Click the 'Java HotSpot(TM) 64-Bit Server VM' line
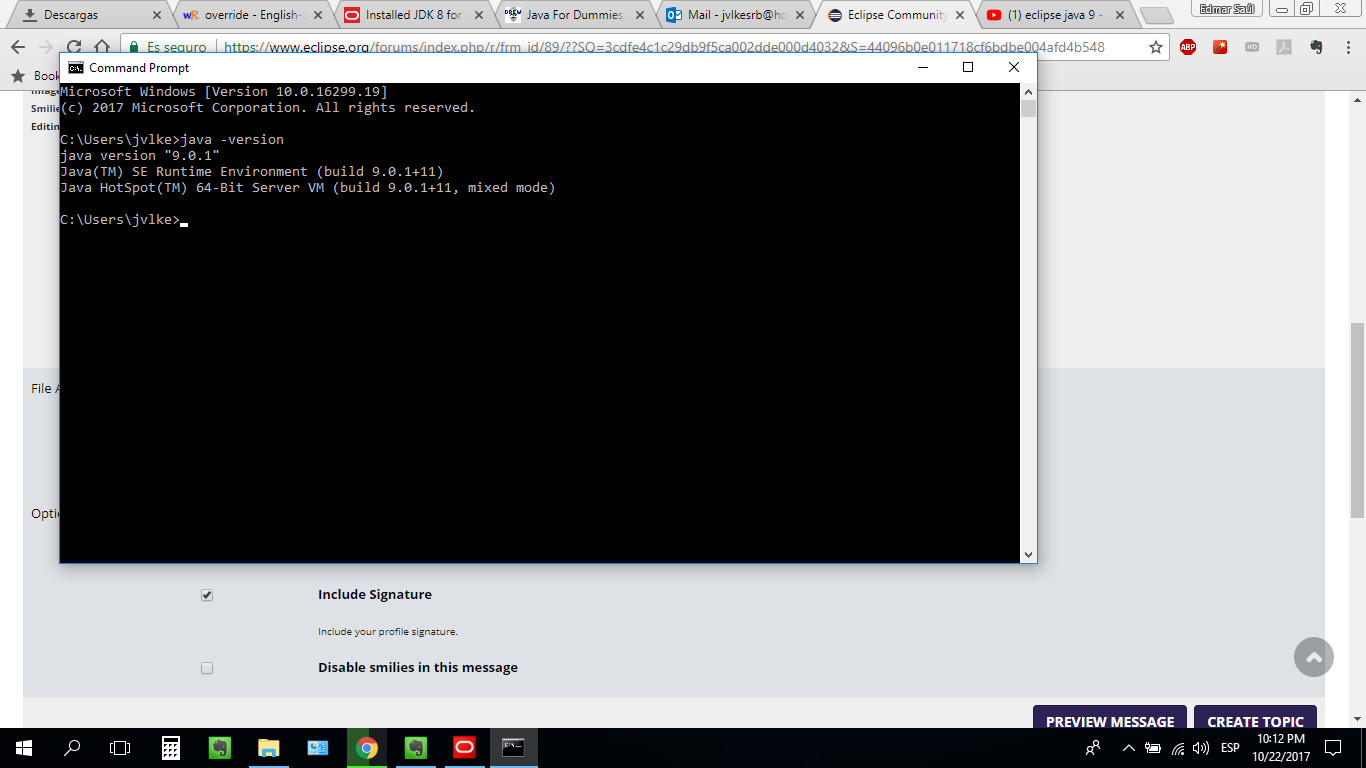Viewport: 1366px width, 768px height. [308, 188]
